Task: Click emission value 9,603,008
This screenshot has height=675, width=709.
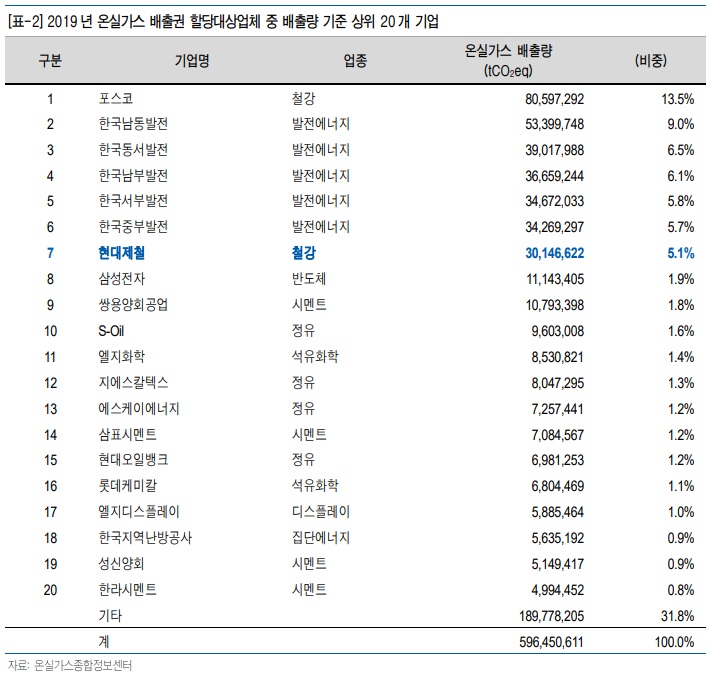Action: 558,331
